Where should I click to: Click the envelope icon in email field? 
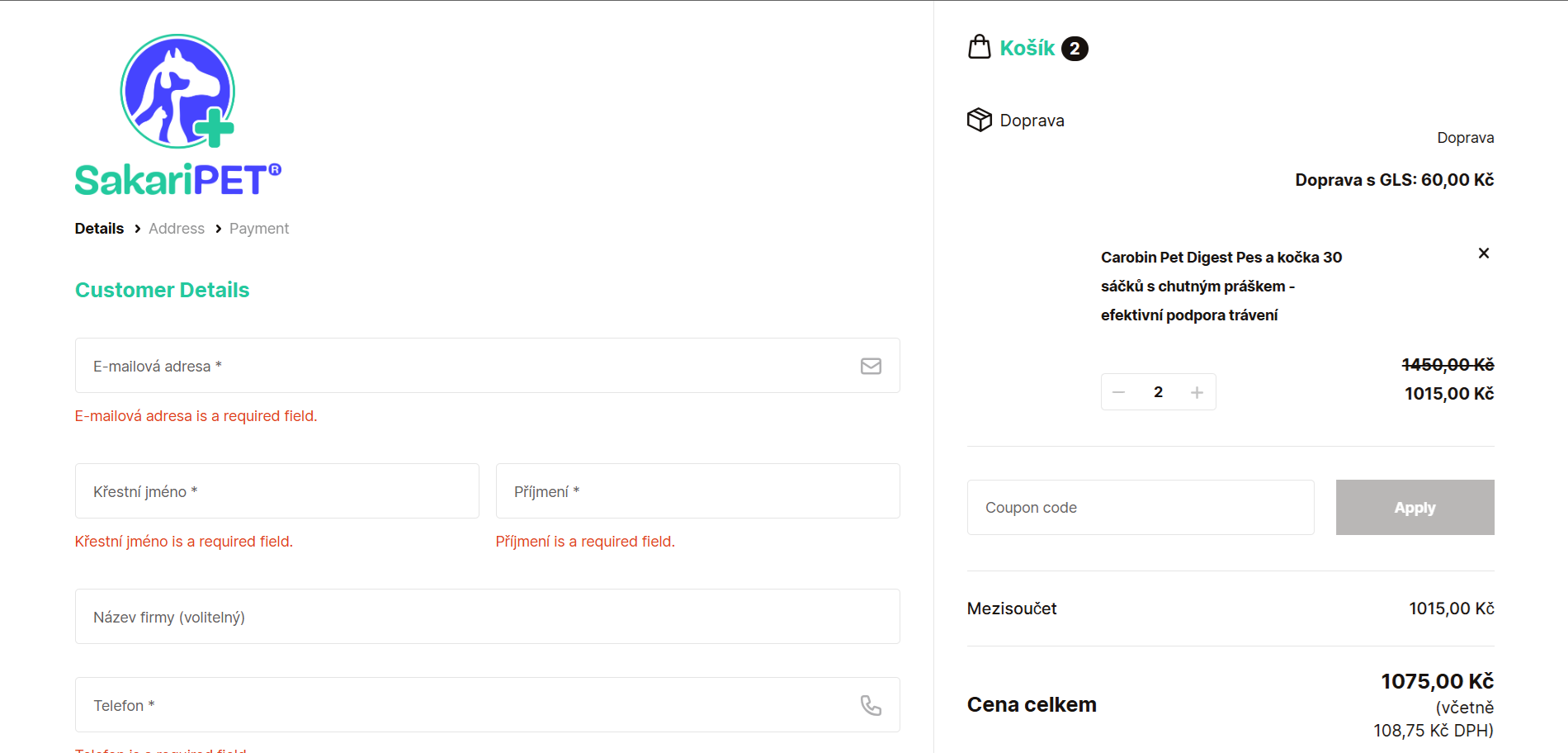tap(871, 366)
